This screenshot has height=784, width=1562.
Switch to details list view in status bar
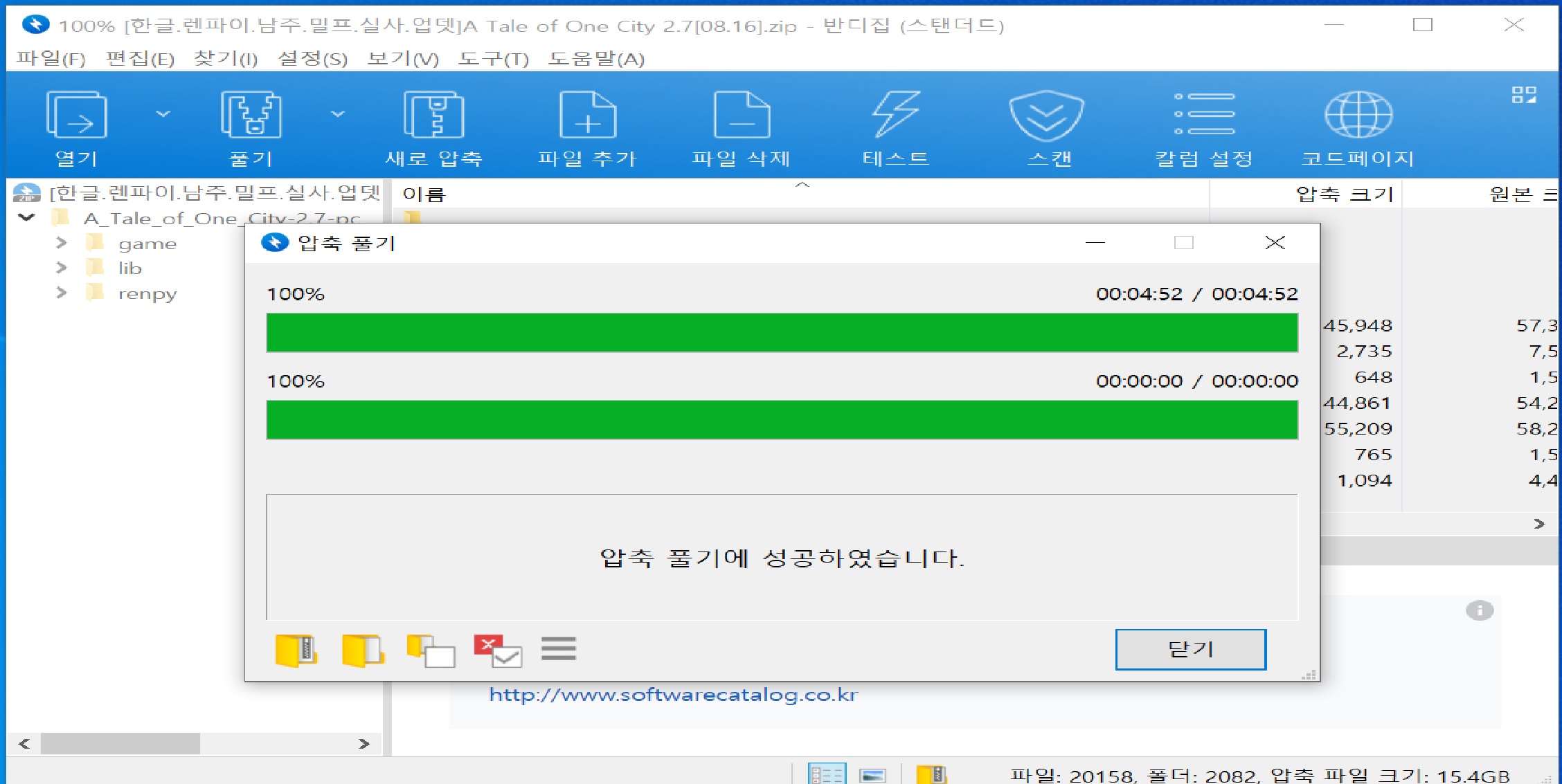827,774
